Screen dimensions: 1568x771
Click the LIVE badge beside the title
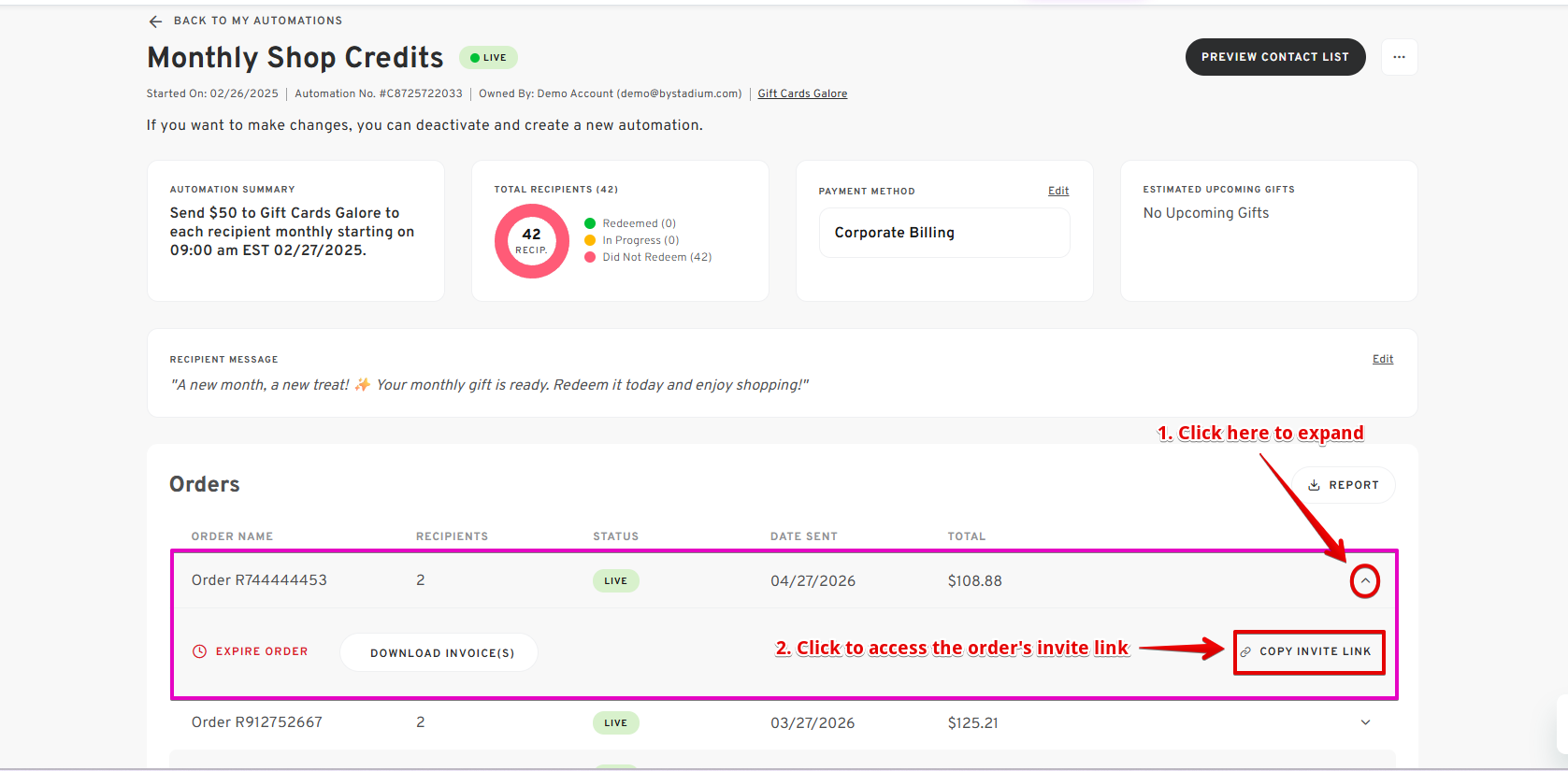coord(488,58)
